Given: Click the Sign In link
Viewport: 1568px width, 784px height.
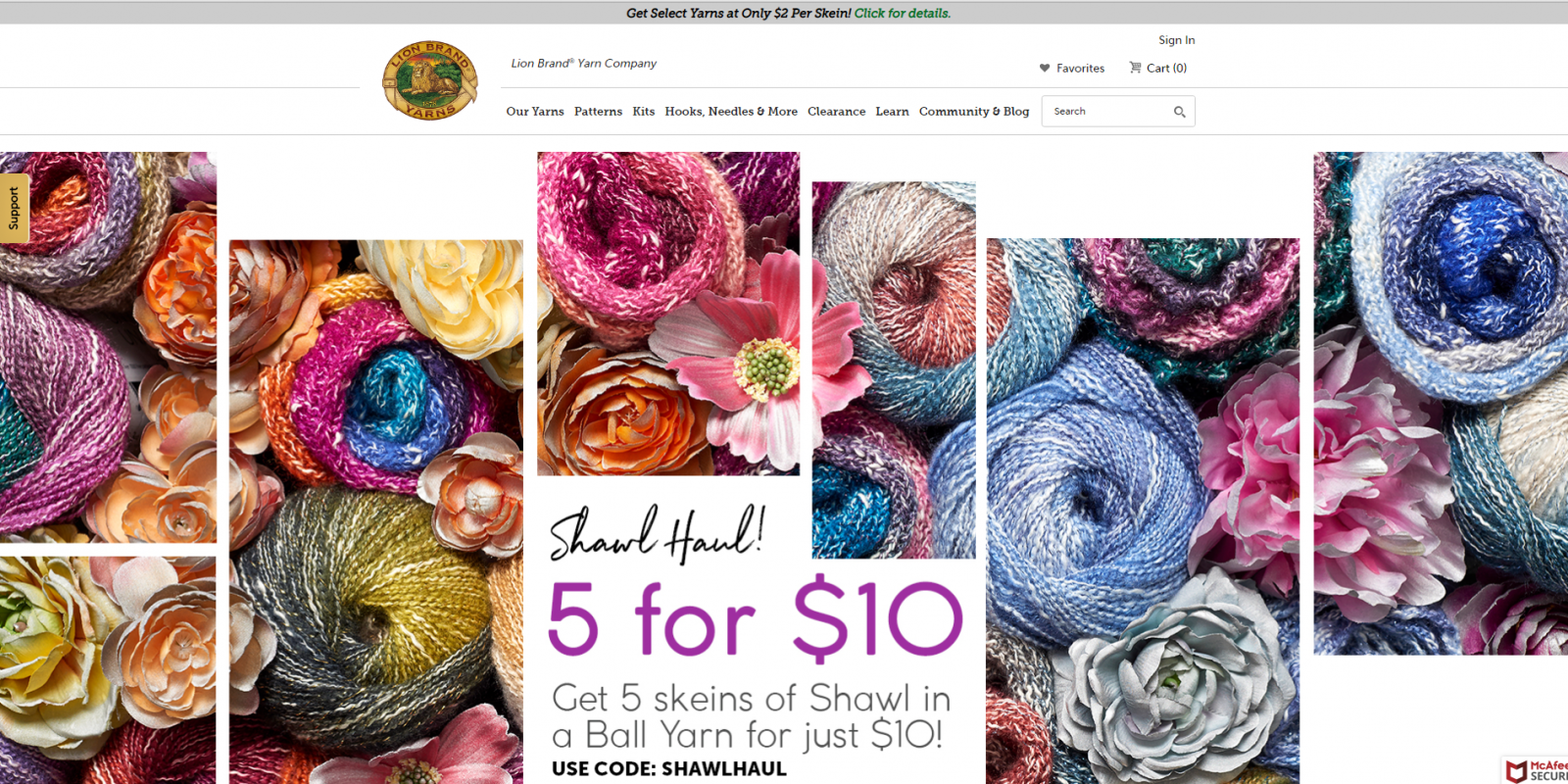Looking at the screenshot, I should pos(1176,40).
